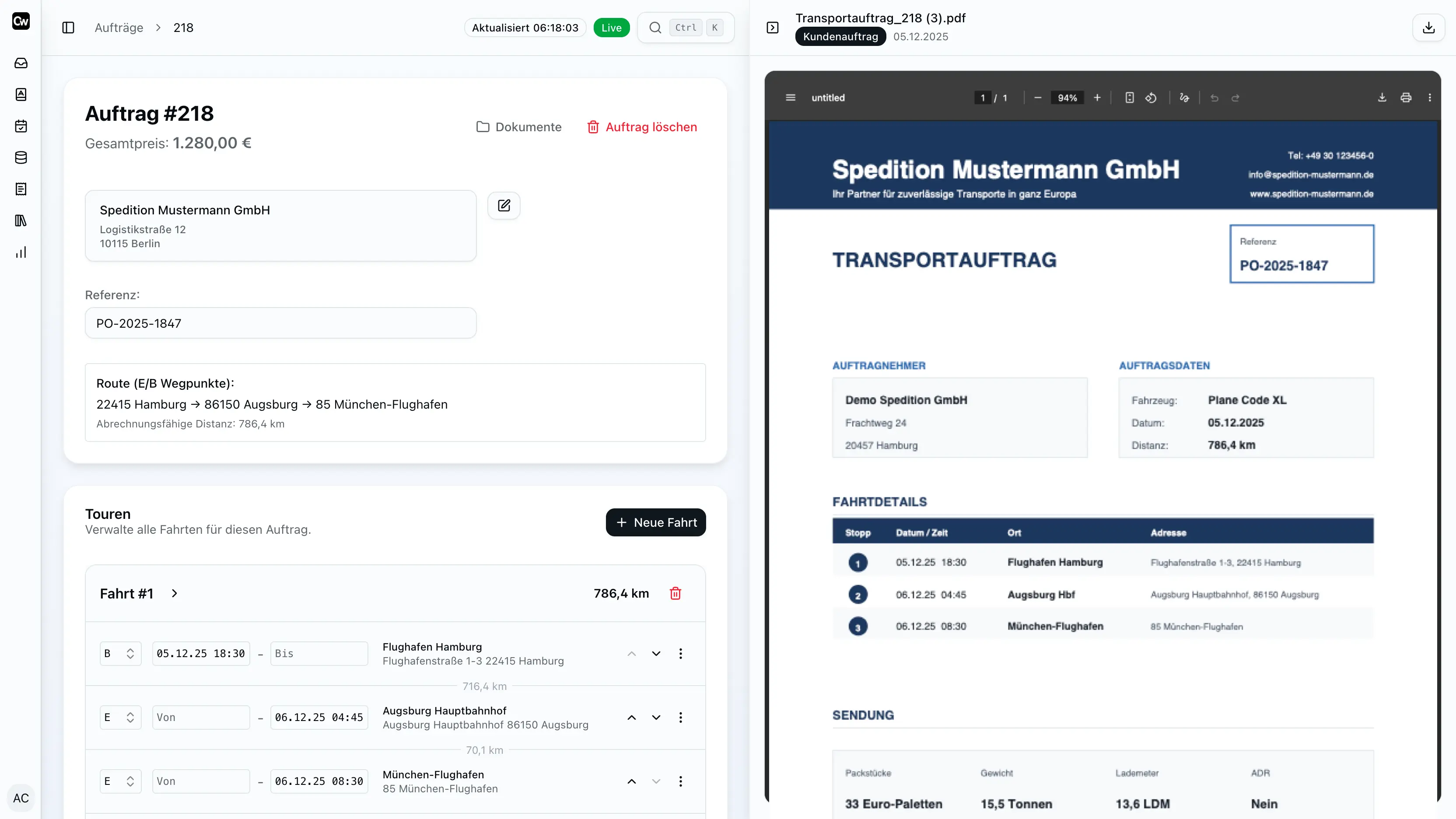Screen dimensions: 1456x819
Task: Open the three-dot menu for München-Flughafen stop
Action: (x=681, y=781)
